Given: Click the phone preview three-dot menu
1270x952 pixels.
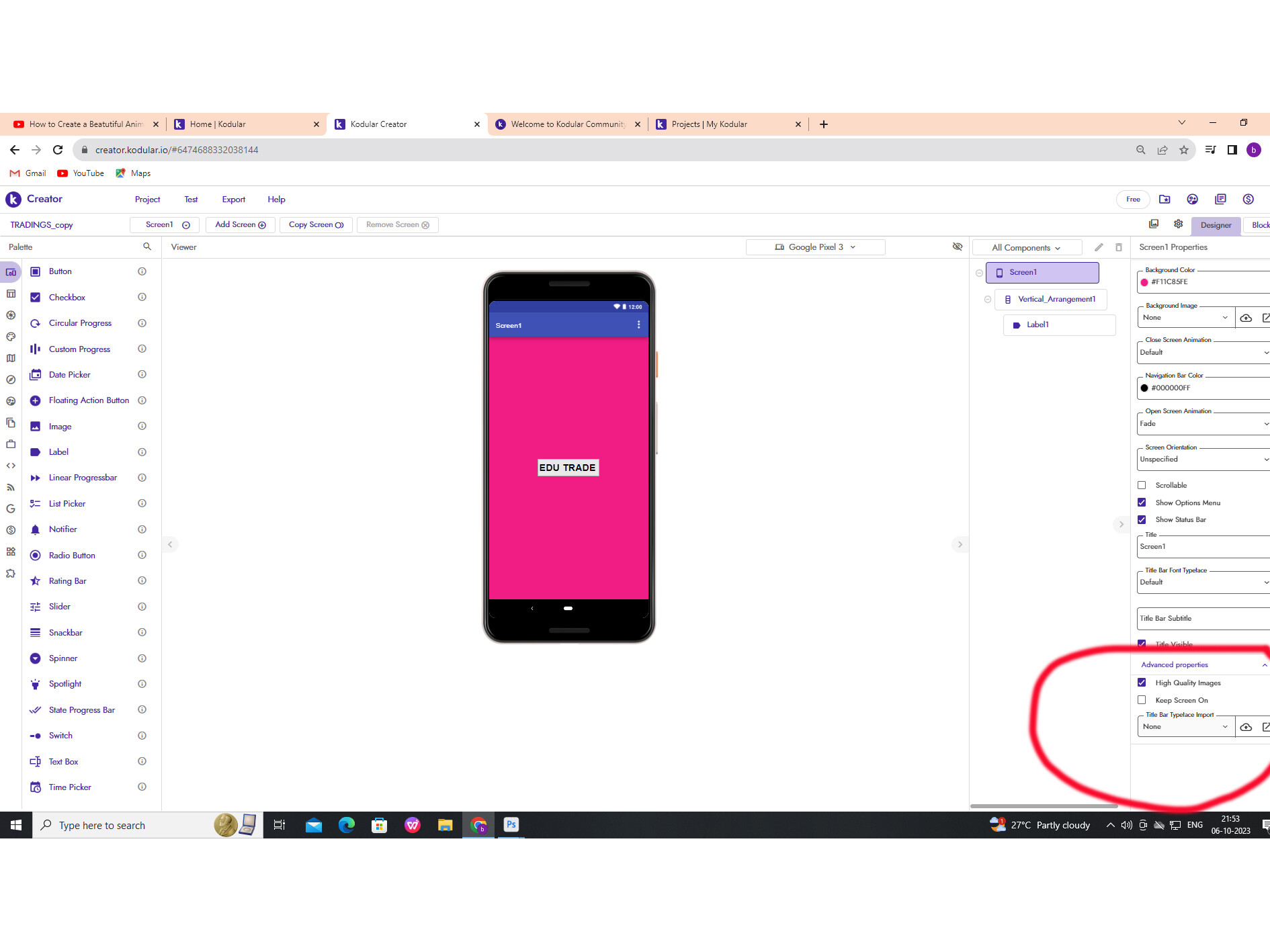Looking at the screenshot, I should click(638, 325).
